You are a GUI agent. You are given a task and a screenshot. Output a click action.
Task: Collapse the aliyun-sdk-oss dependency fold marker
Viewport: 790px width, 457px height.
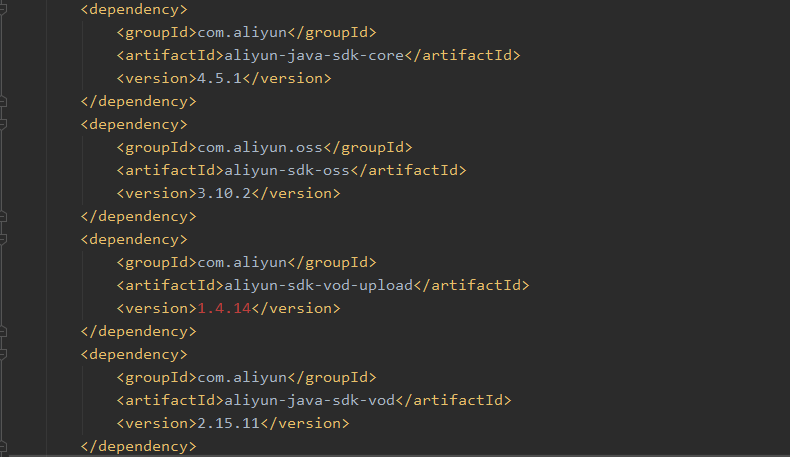coord(4,124)
